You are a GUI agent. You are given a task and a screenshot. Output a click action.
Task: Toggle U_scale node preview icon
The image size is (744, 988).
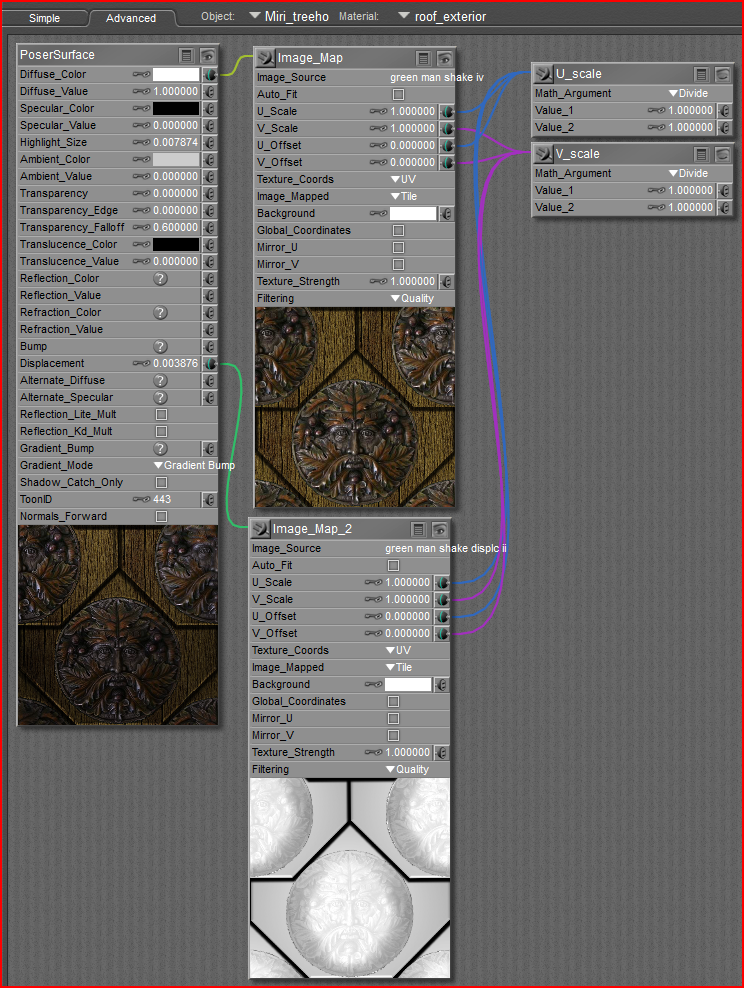pos(722,74)
